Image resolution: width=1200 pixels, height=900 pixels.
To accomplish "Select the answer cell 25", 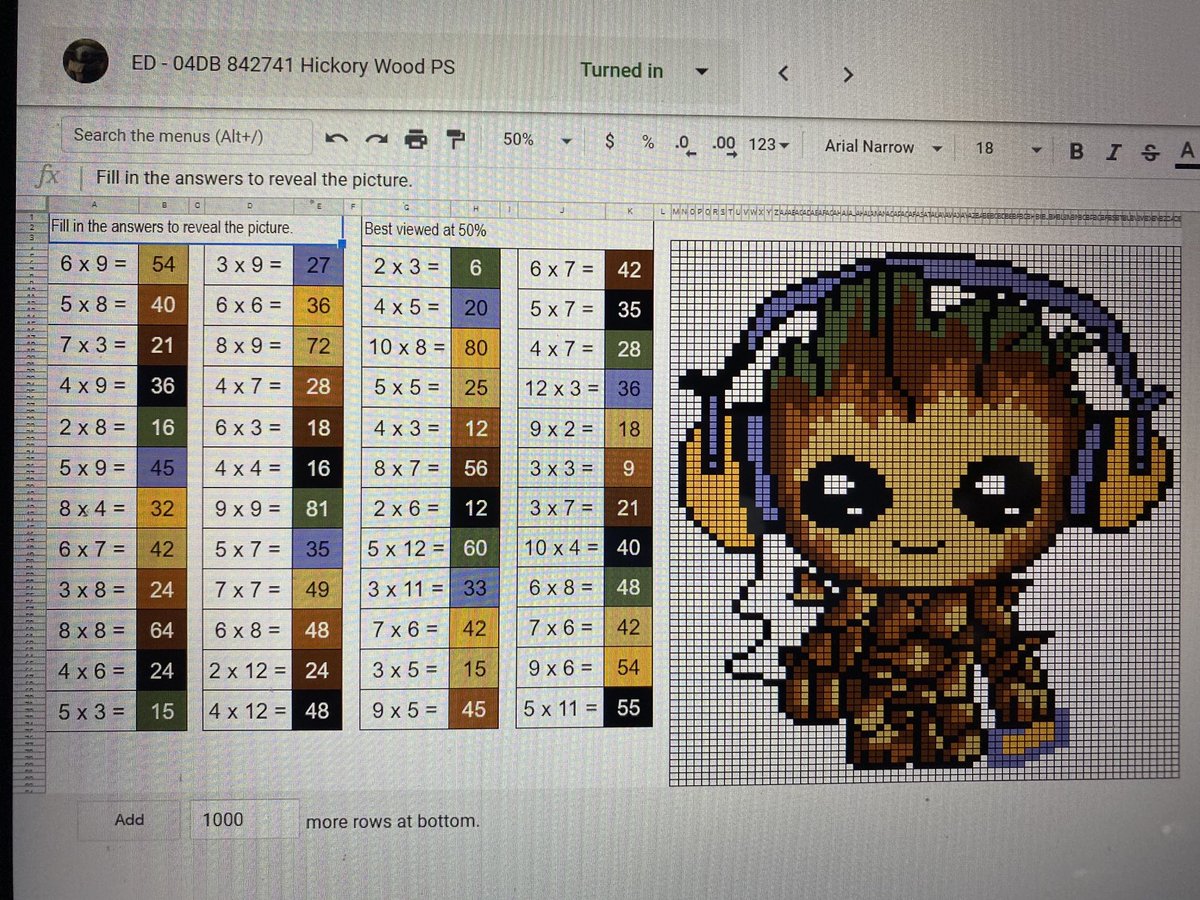I will point(475,388).
